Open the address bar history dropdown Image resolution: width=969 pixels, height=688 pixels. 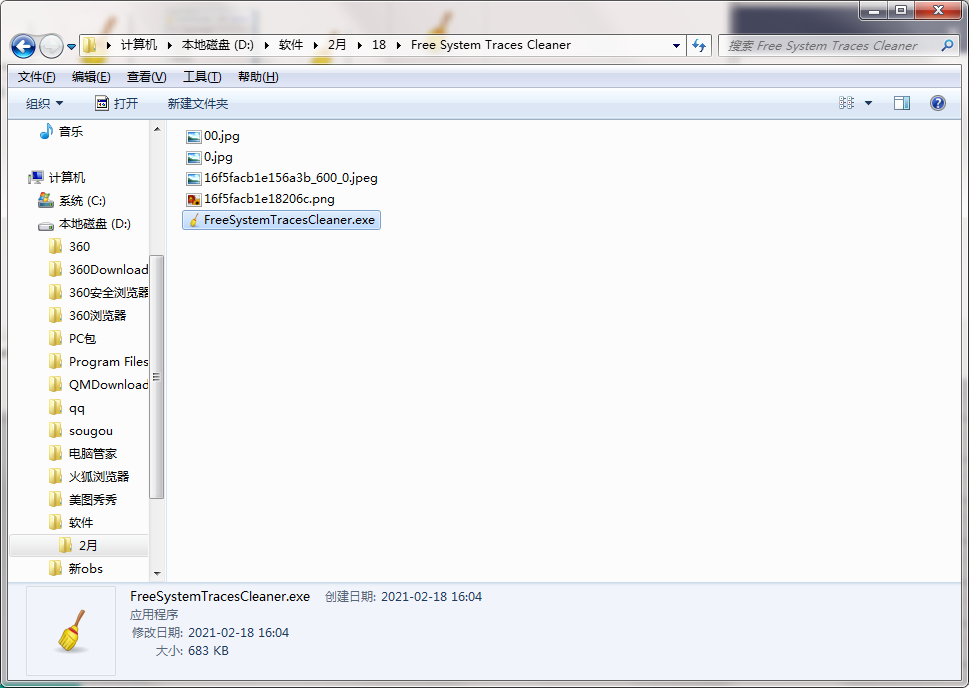click(x=676, y=46)
